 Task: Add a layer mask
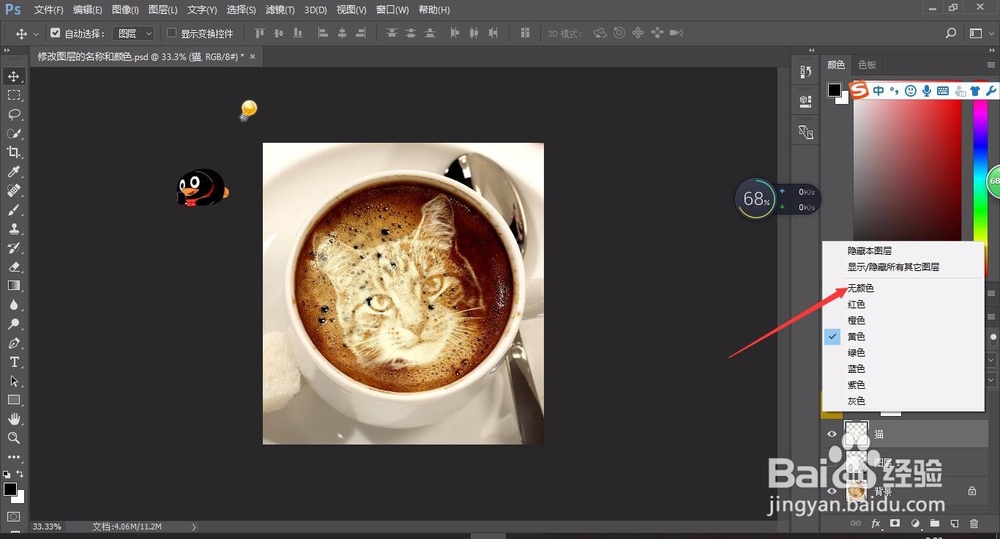click(x=895, y=524)
